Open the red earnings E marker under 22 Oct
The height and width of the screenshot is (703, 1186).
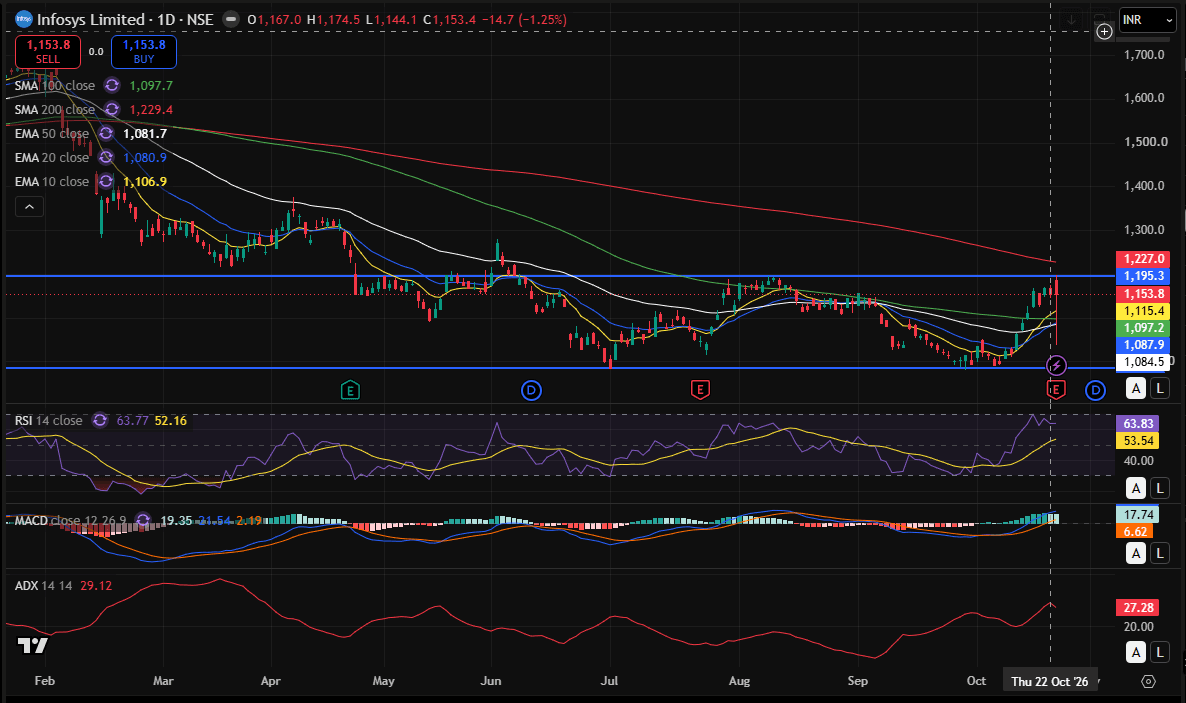tap(1056, 390)
